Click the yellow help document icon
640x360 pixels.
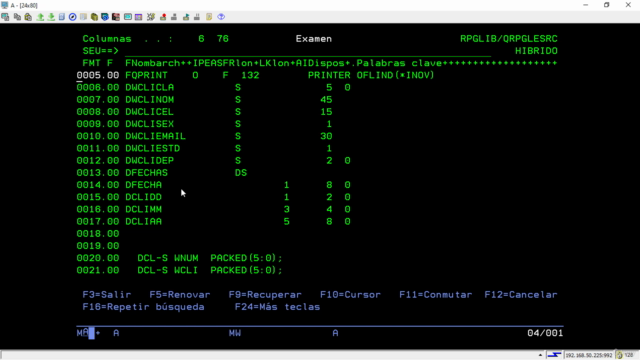[209, 17]
